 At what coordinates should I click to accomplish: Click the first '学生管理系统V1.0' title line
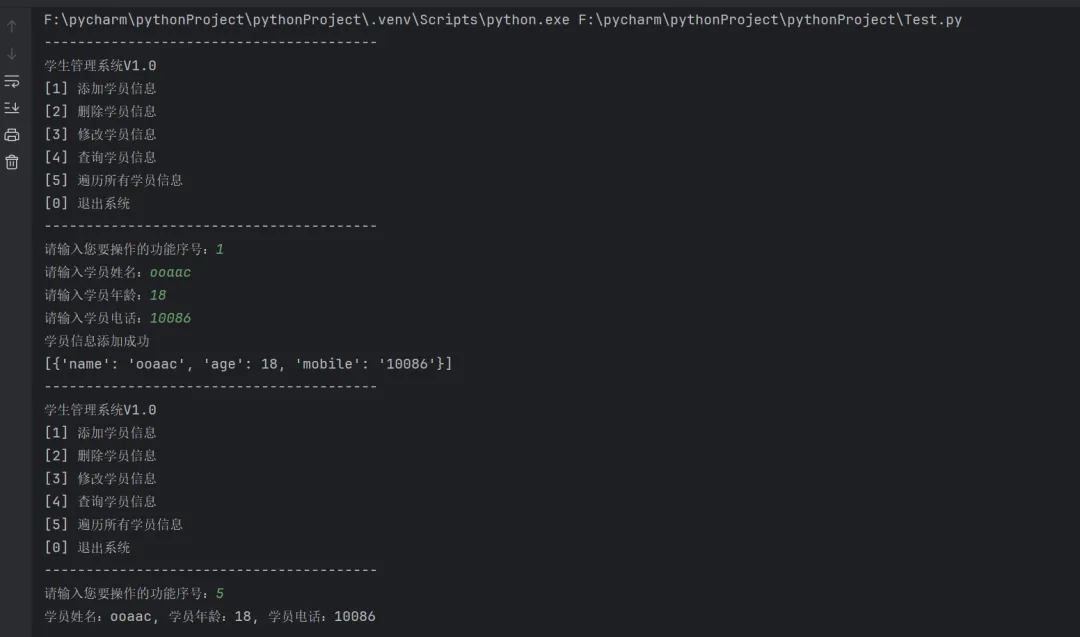click(100, 65)
